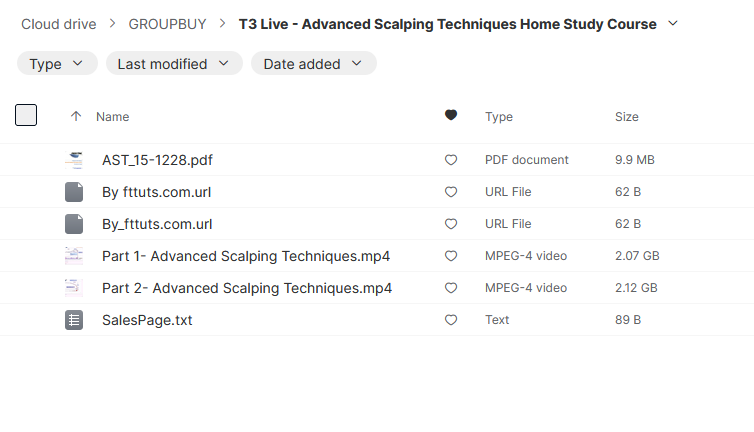Click heart icon beside Part 2 video
This screenshot has width=754, height=432.
point(451,288)
